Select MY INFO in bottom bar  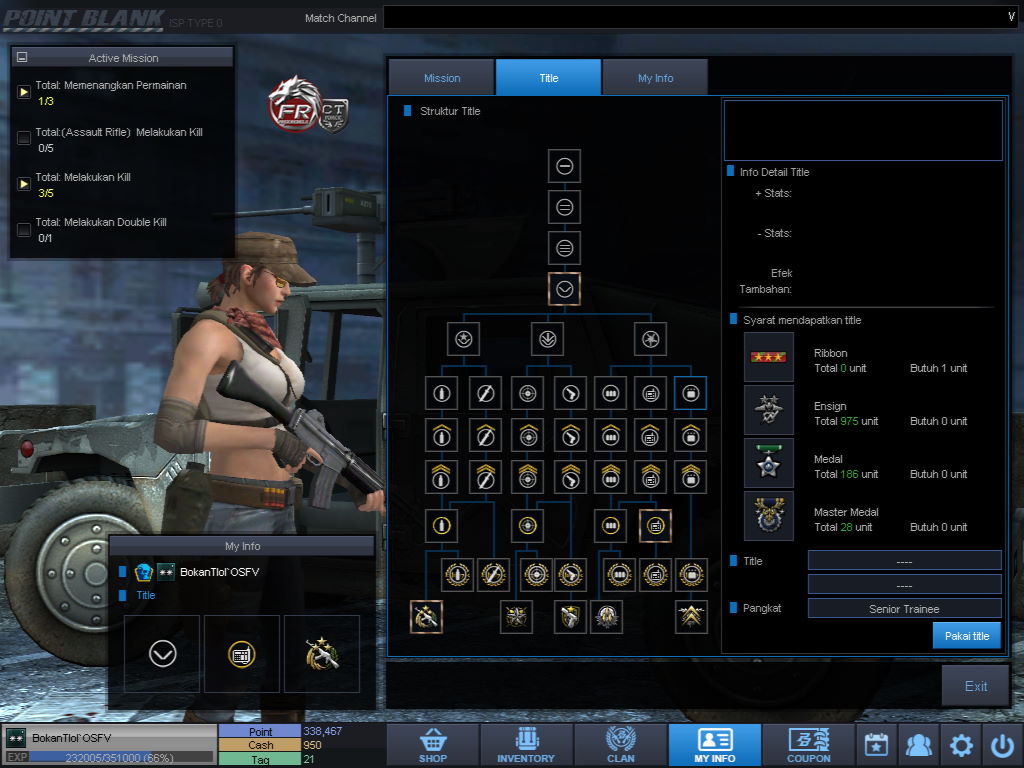pos(714,745)
